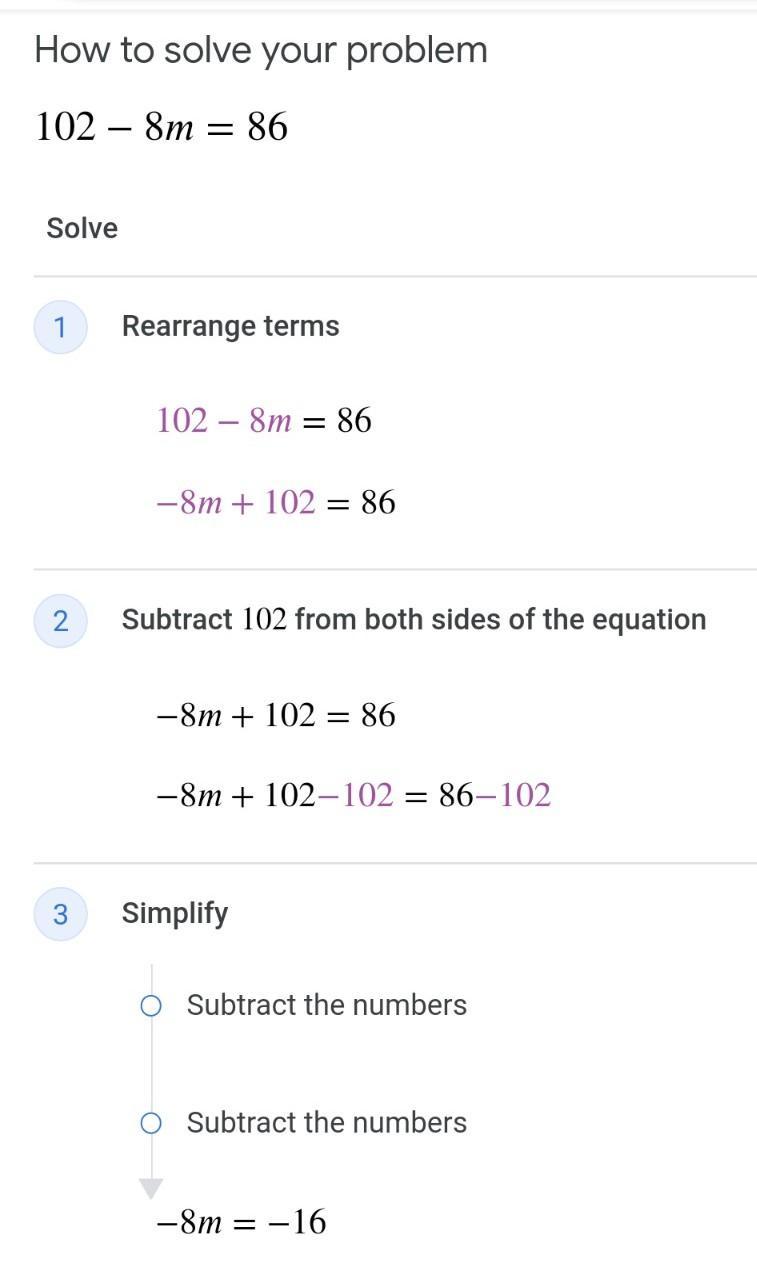Screen dimensions: 757x1284
Task: Click the downward arrow above -8m = -16
Action: coord(151,1188)
